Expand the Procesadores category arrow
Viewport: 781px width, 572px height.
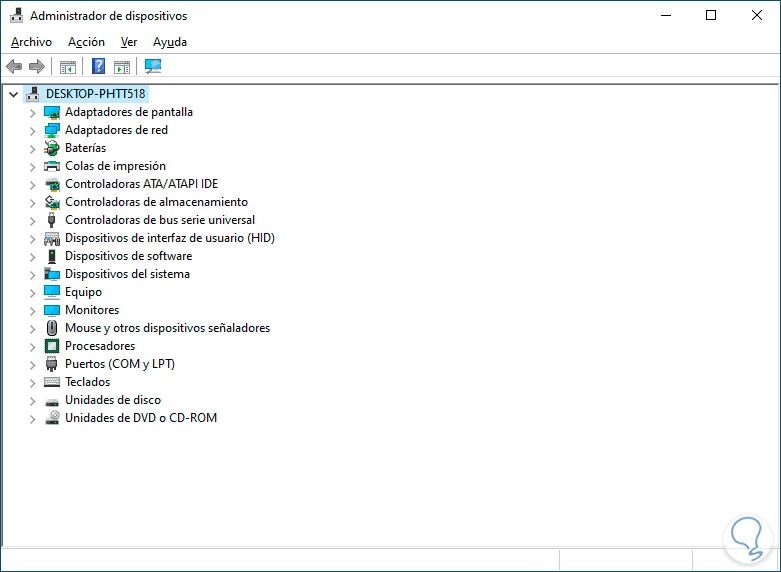click(x=32, y=347)
